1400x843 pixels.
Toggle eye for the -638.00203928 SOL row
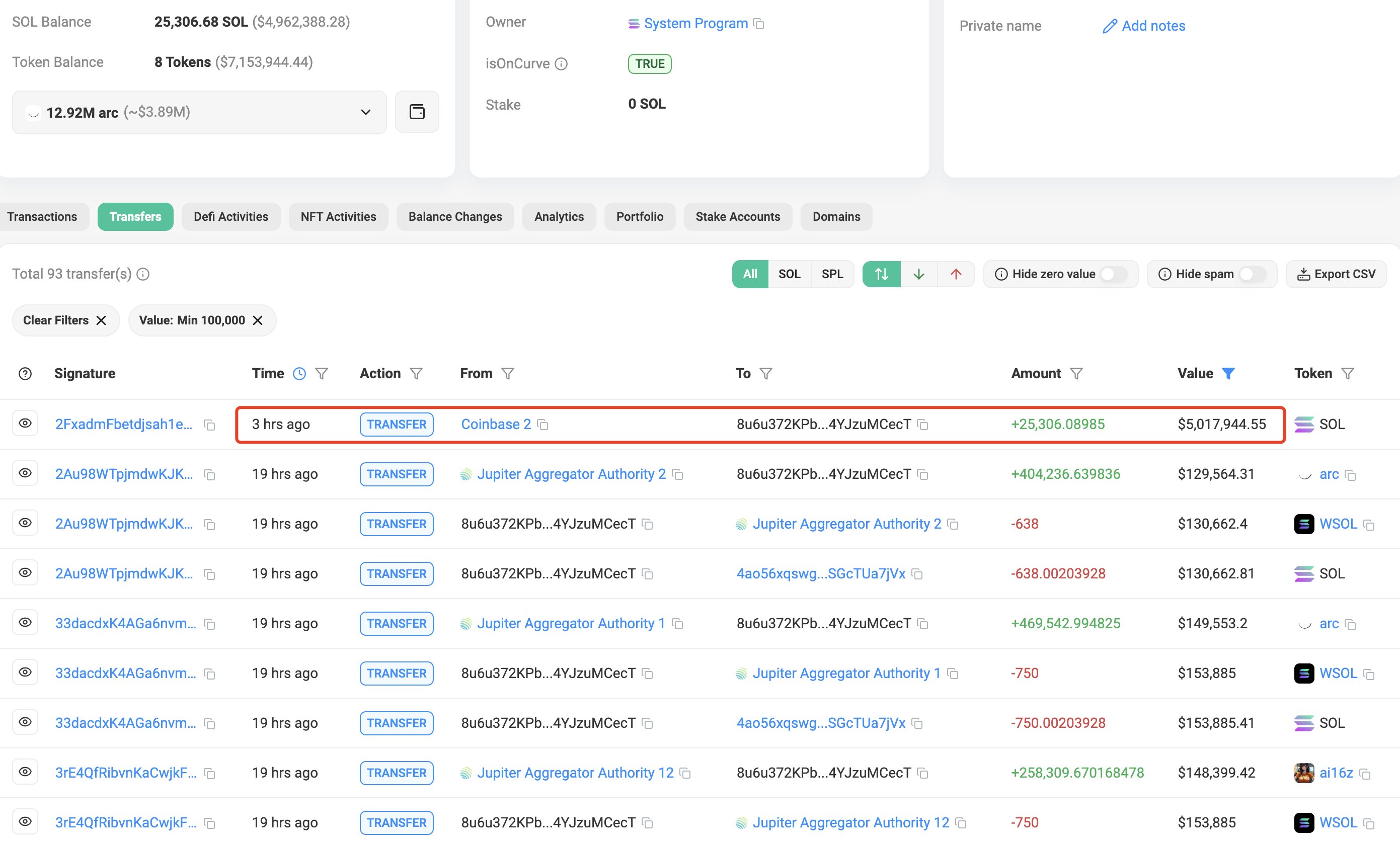[25, 572]
